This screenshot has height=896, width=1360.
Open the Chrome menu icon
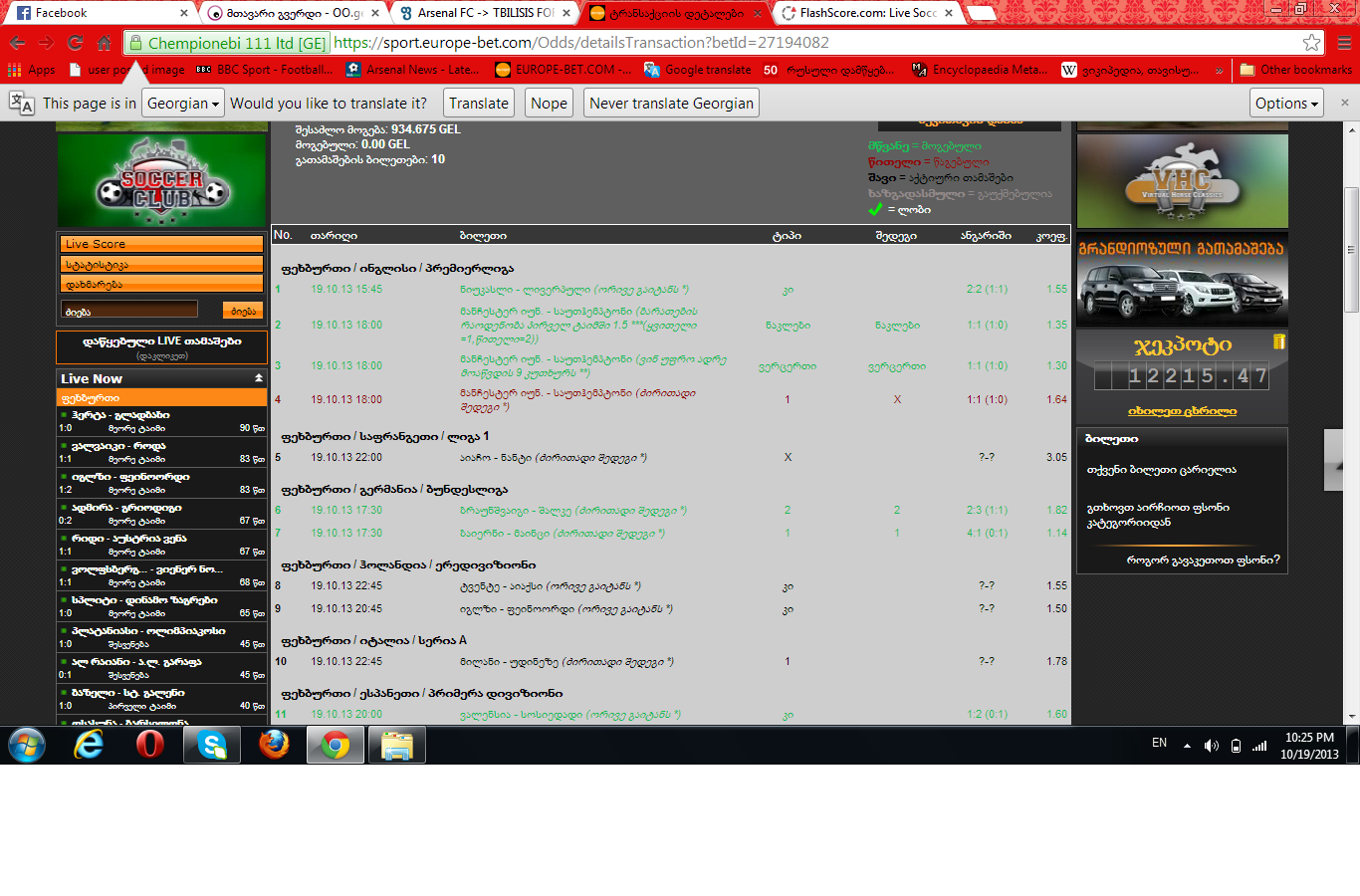(x=1344, y=43)
